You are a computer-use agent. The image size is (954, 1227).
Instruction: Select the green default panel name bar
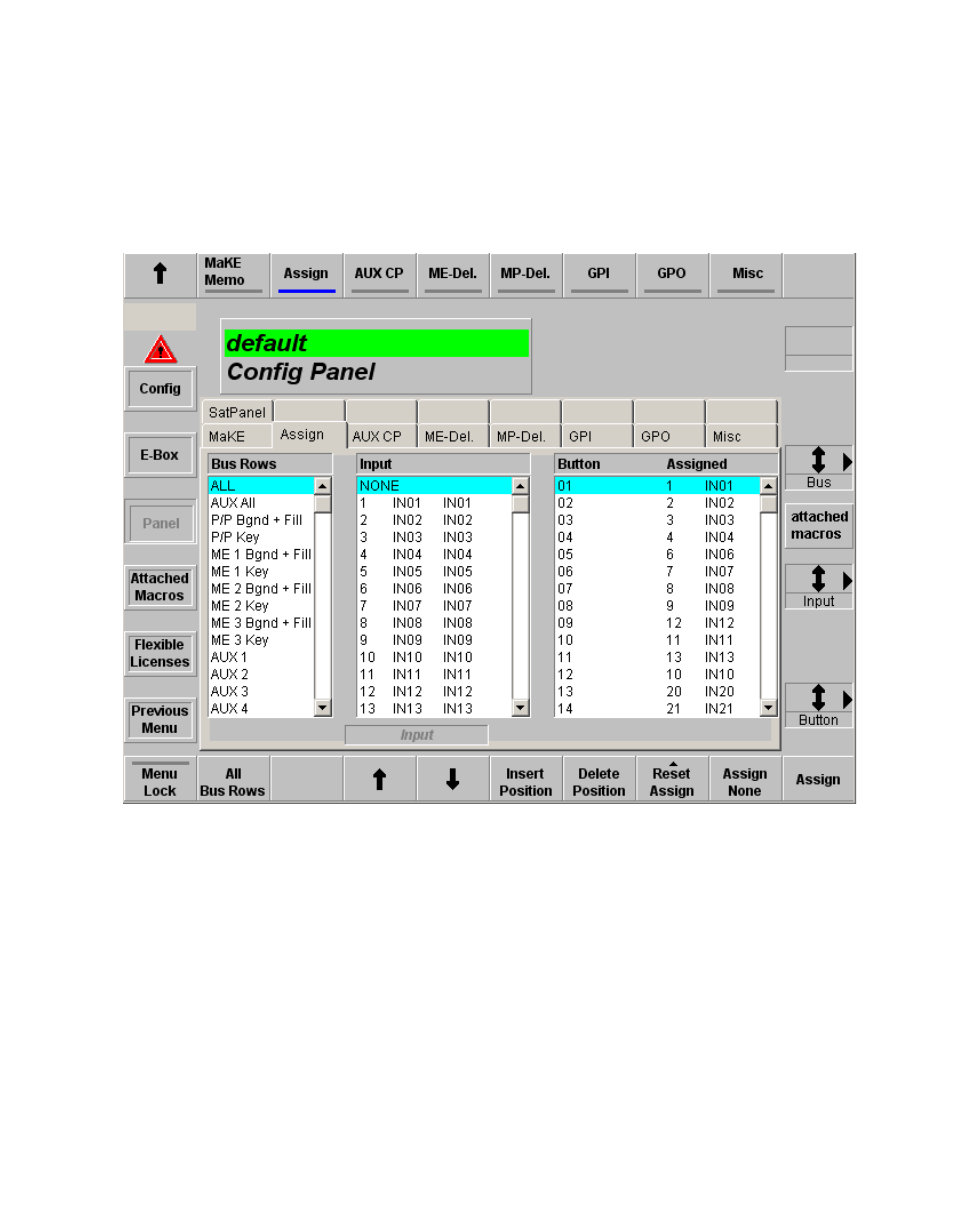(x=376, y=343)
